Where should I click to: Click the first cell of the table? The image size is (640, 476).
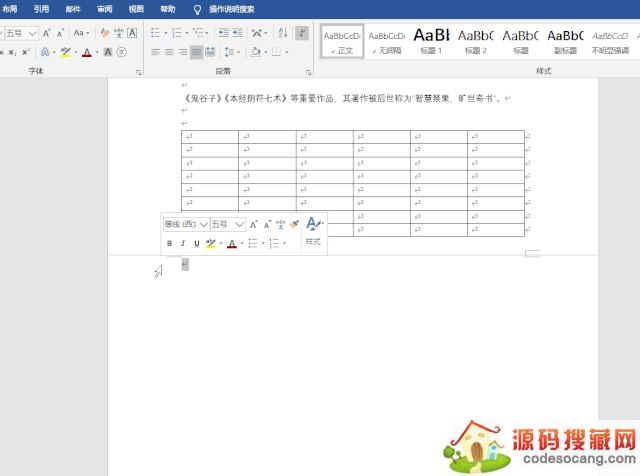click(x=210, y=137)
